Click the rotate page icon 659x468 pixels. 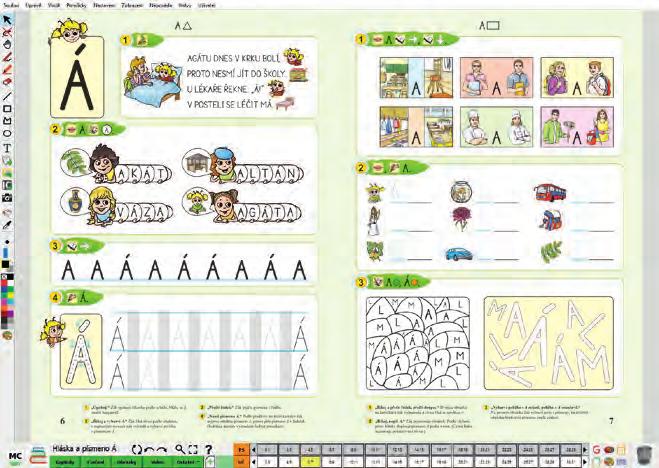pyautogui.click(x=137, y=450)
